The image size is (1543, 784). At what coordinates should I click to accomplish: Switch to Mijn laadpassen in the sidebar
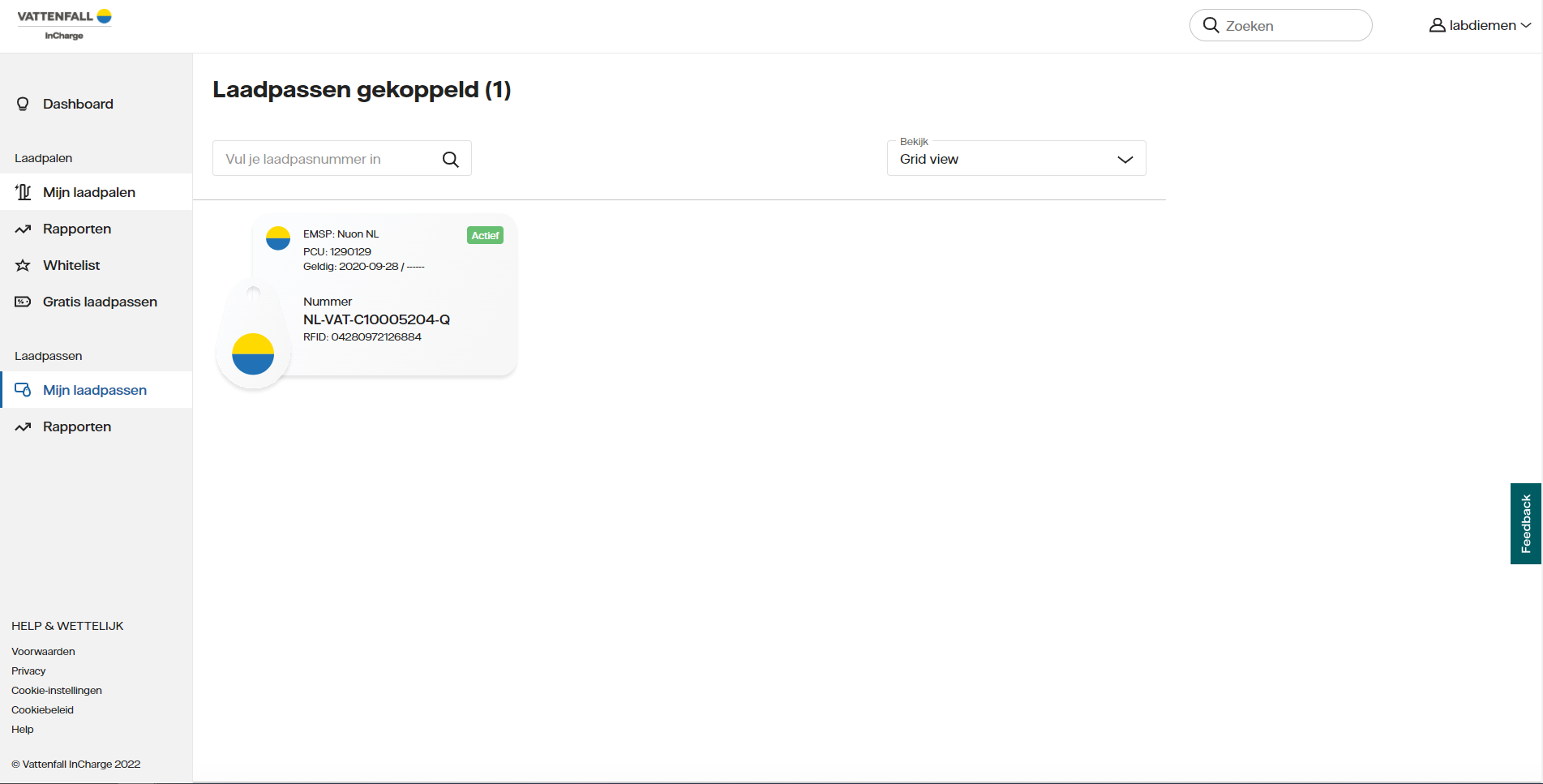click(x=94, y=389)
